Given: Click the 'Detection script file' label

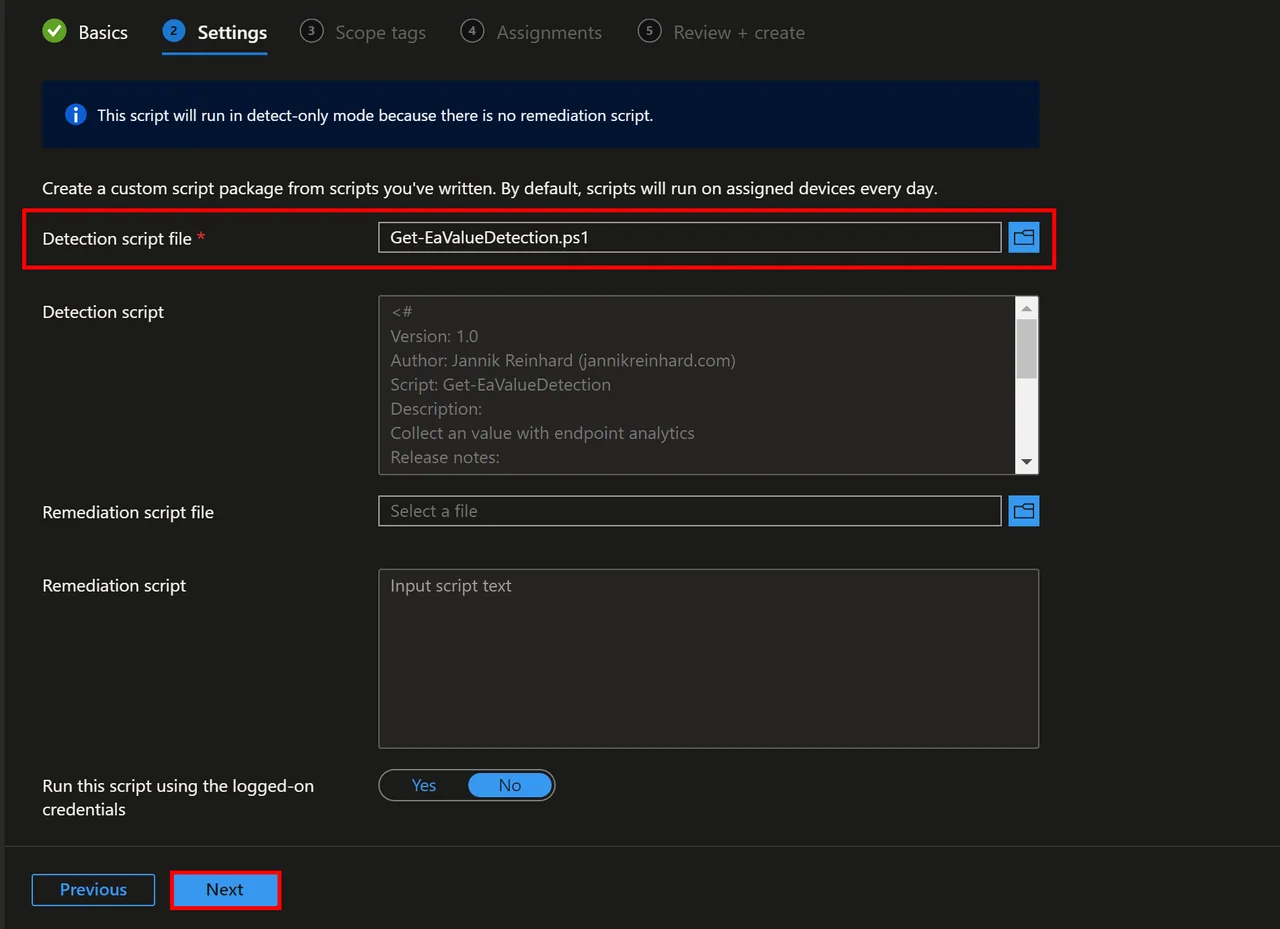Looking at the screenshot, I should (117, 238).
